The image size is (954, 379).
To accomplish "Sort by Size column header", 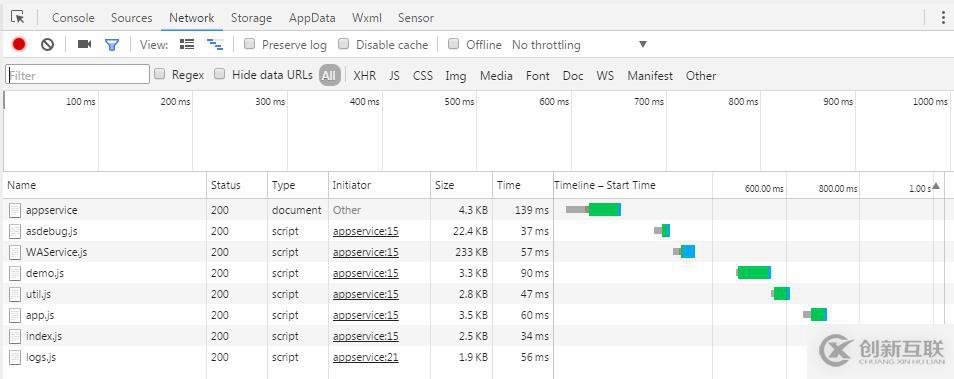I will coord(461,185).
